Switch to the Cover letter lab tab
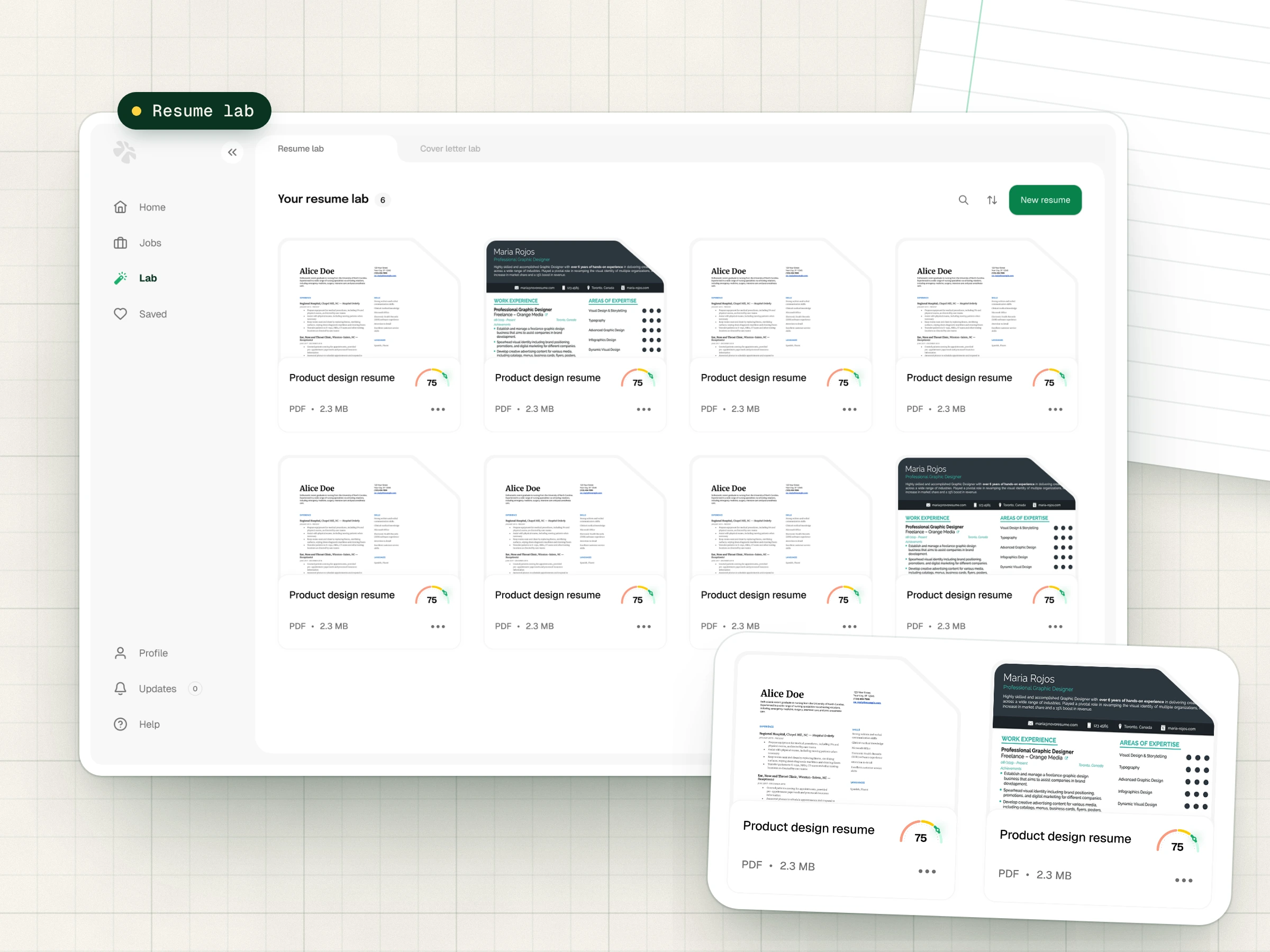The height and width of the screenshot is (952, 1270). point(450,149)
